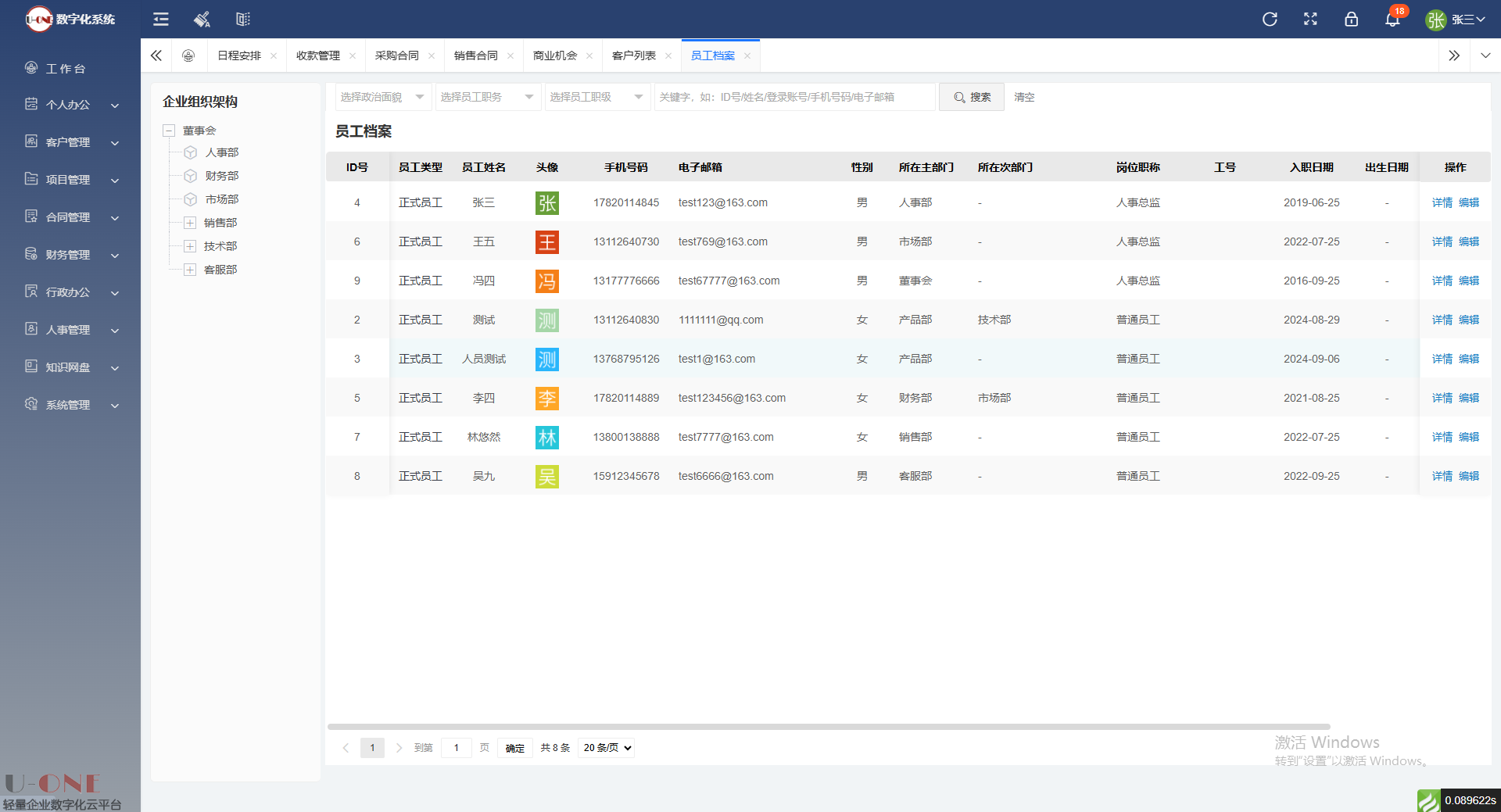Close the 员工档案 tab
Viewport: 1501px width, 812px height.
747,55
